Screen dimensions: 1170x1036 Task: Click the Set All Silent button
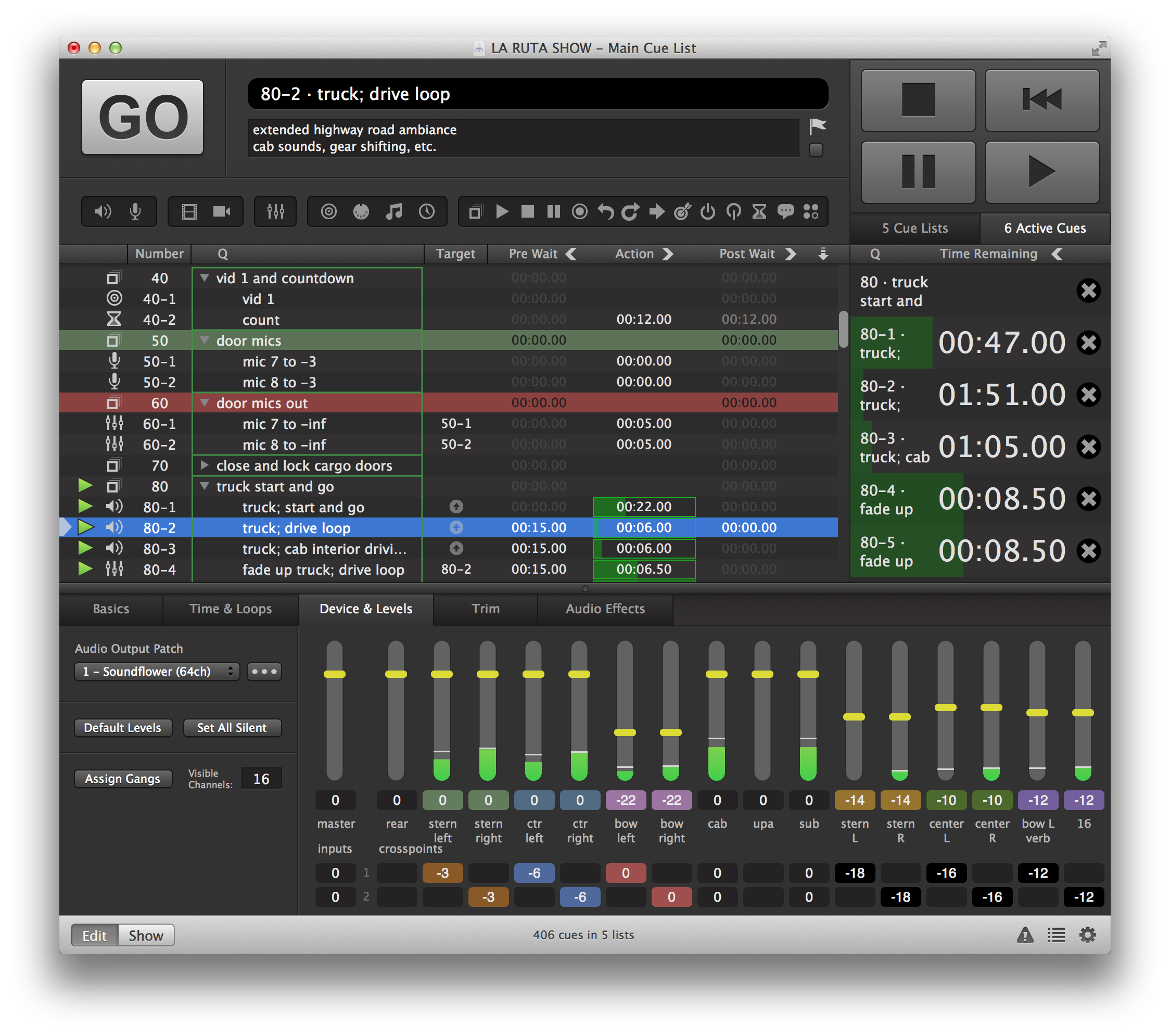[x=232, y=727]
